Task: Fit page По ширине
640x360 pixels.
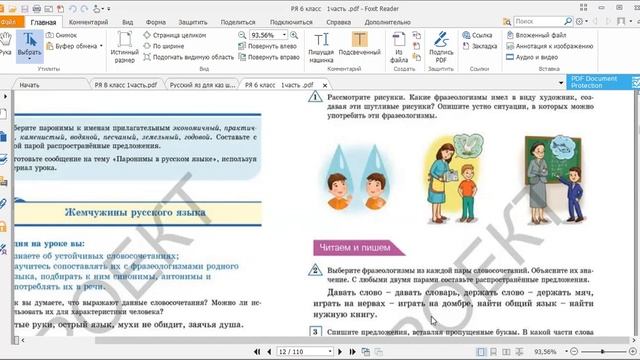Action: pyautogui.click(x=164, y=46)
